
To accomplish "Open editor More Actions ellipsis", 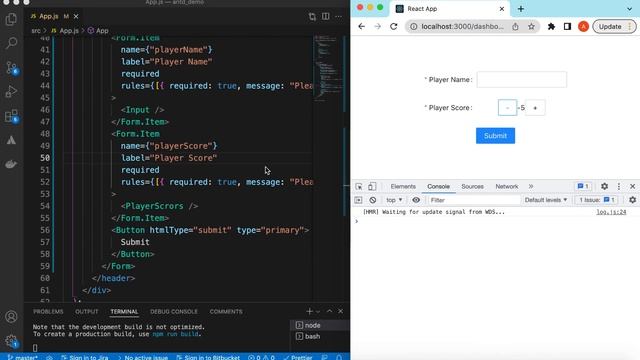I will click(339, 16).
